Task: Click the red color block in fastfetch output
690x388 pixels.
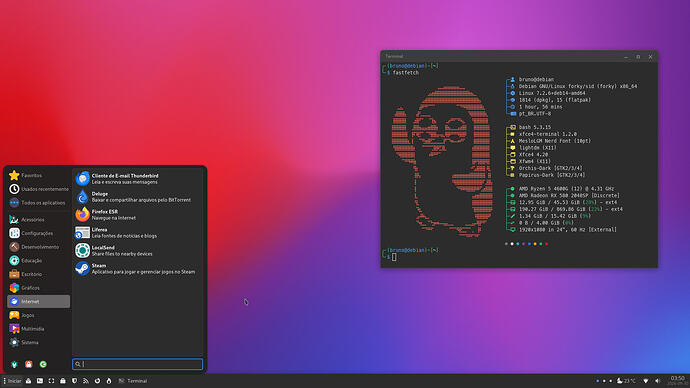Action: coord(547,244)
